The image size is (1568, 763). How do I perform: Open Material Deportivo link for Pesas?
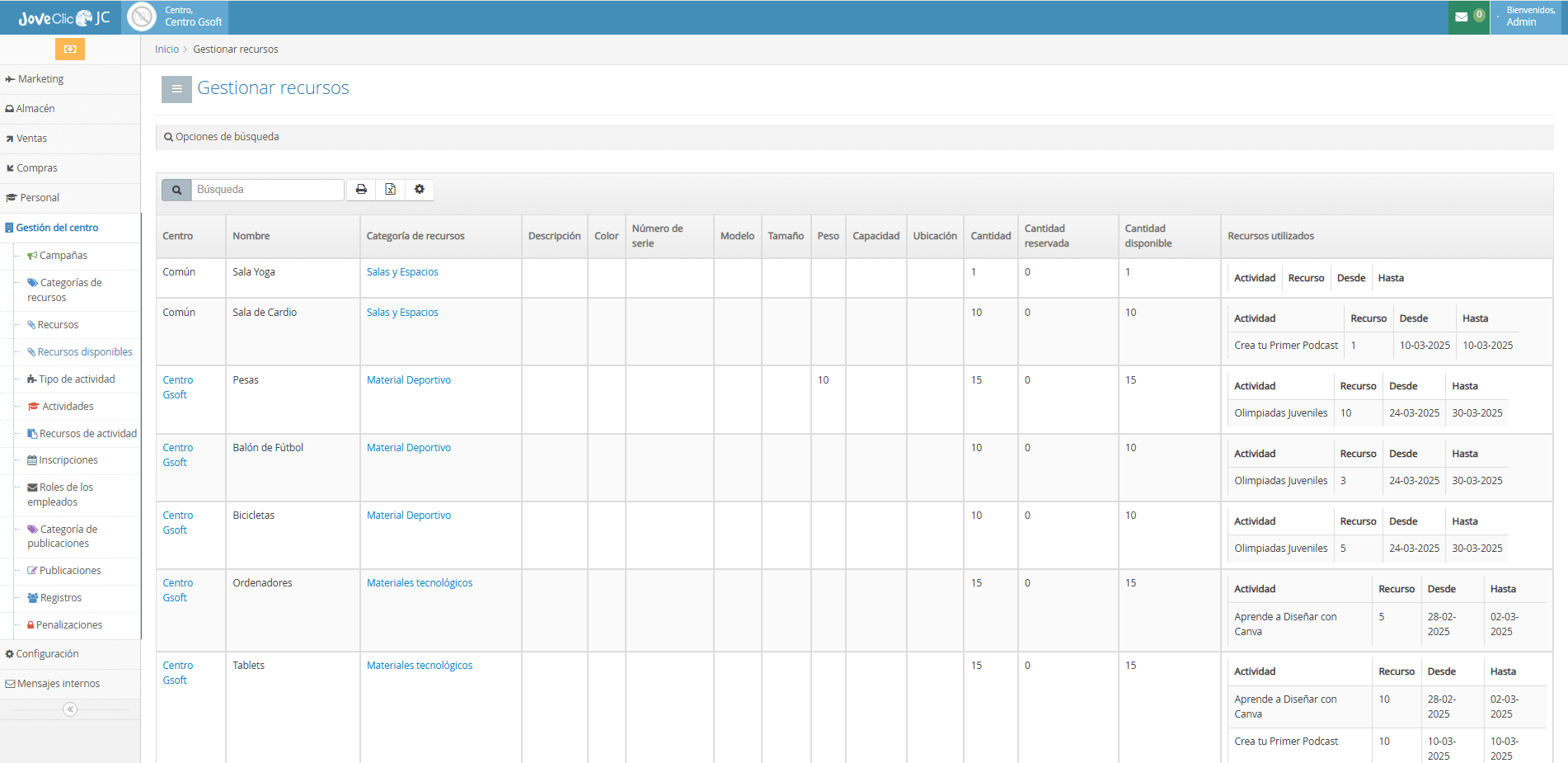point(409,380)
